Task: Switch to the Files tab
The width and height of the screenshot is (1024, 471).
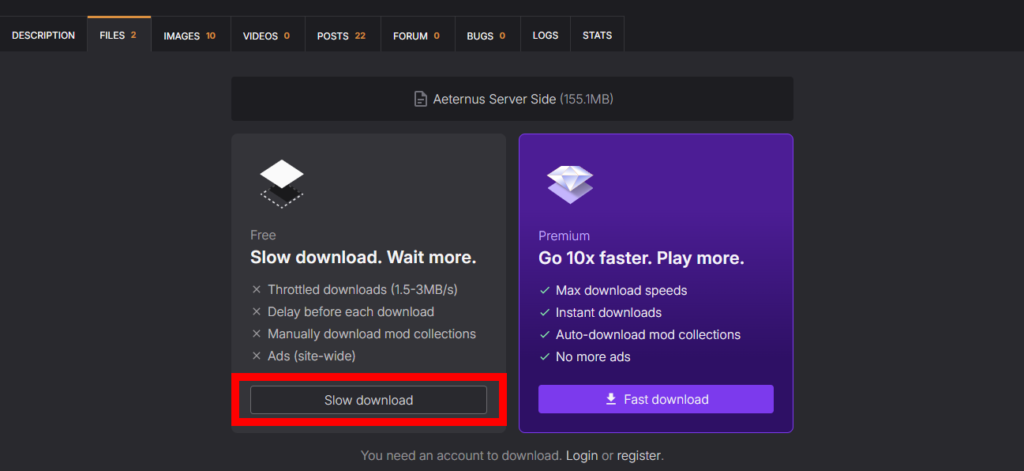Action: click(x=118, y=35)
